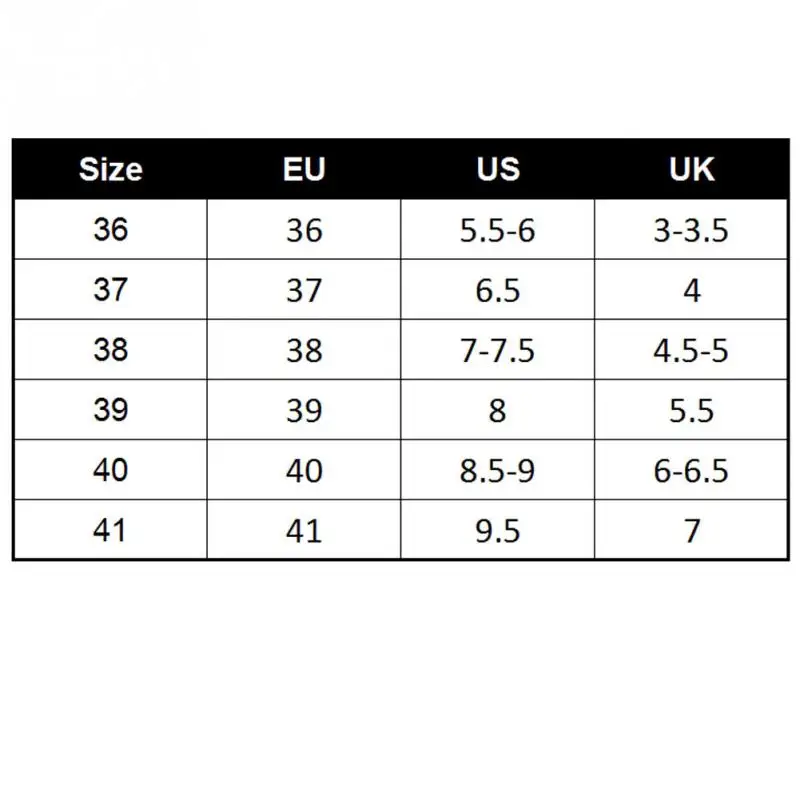The height and width of the screenshot is (800, 800).
Task: Click the US 9.5 cell
Action: click(498, 530)
